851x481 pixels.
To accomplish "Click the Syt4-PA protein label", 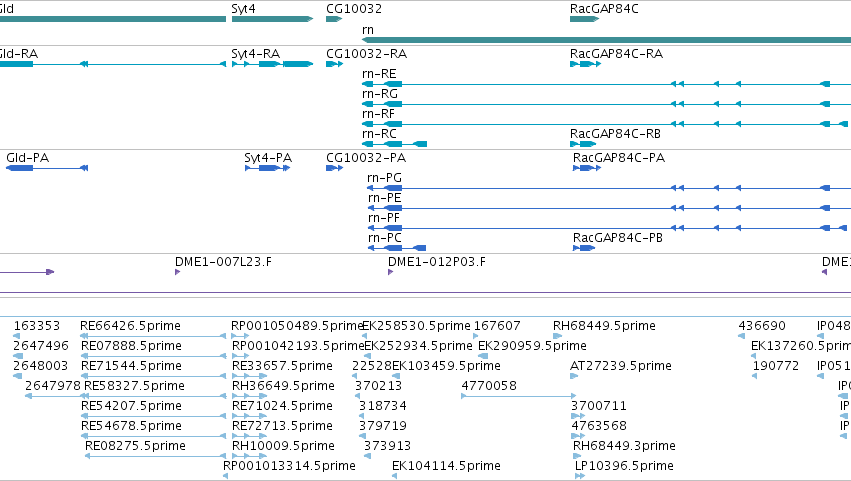I will coord(268,158).
